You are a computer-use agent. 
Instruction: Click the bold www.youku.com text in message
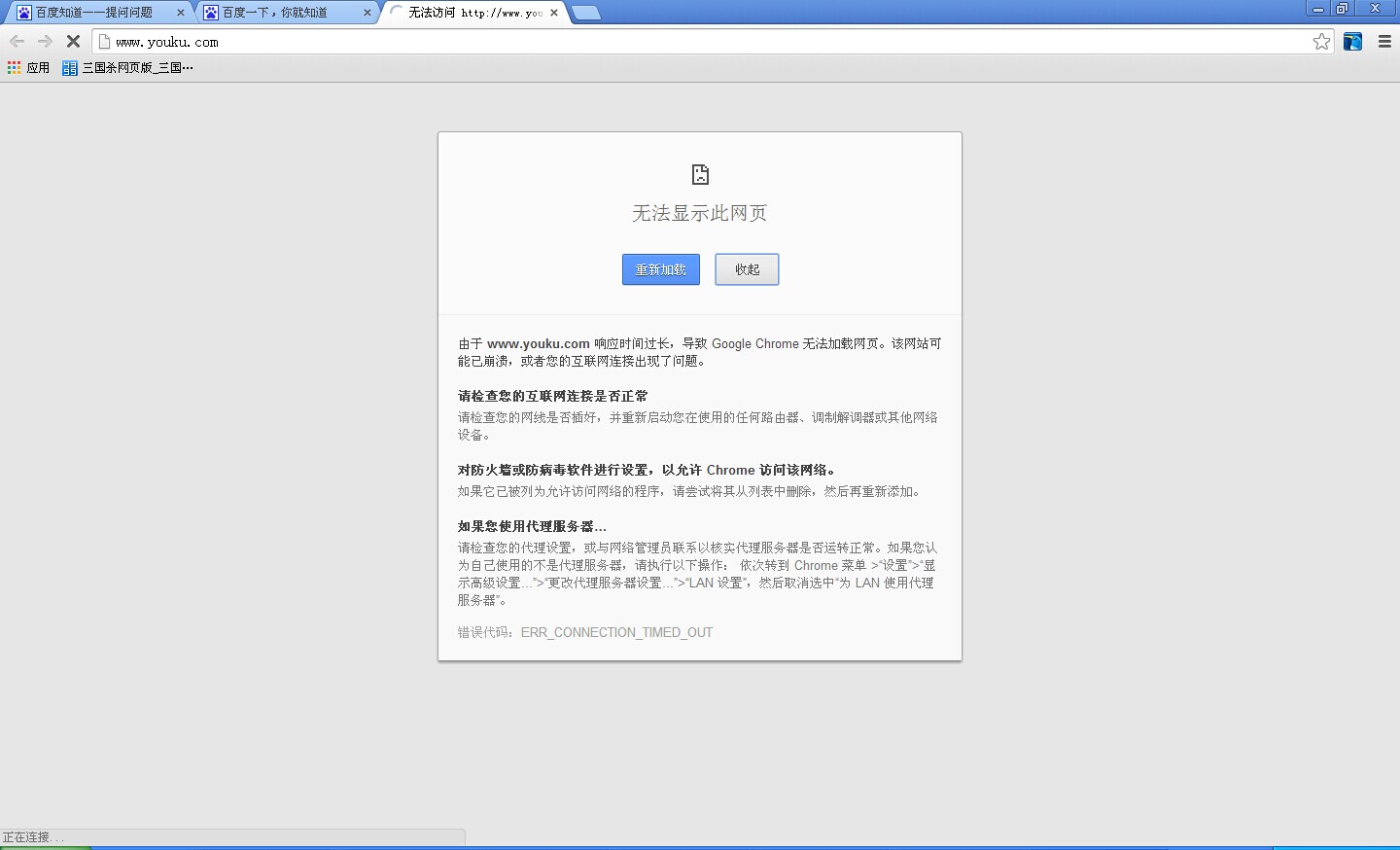point(539,343)
